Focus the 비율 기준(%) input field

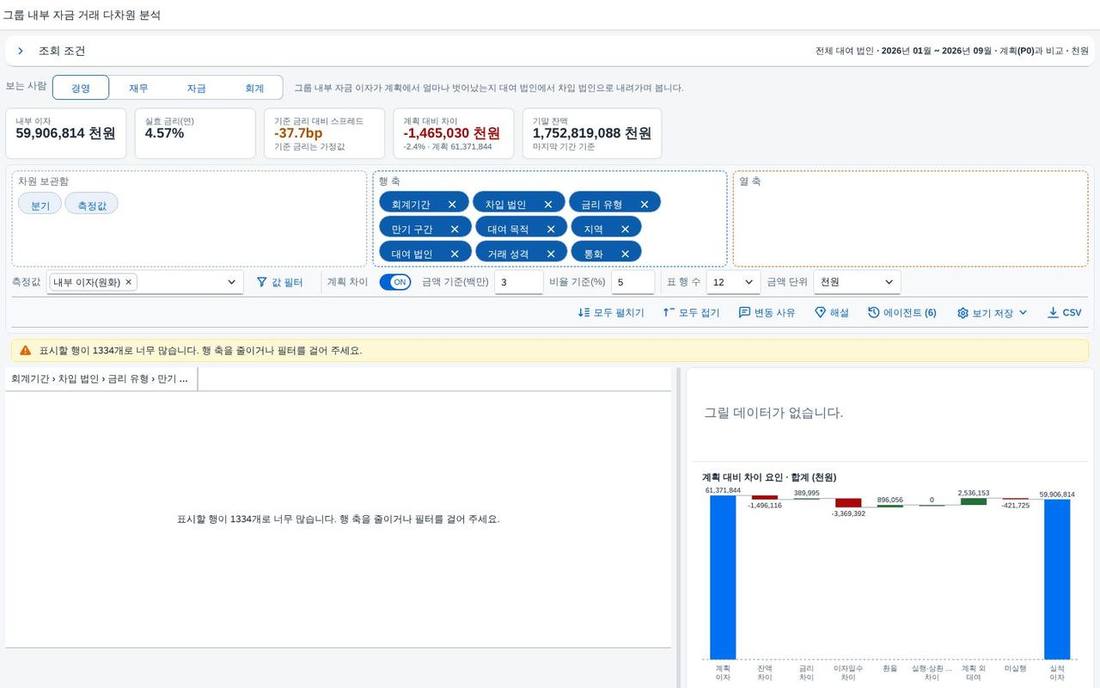click(633, 282)
